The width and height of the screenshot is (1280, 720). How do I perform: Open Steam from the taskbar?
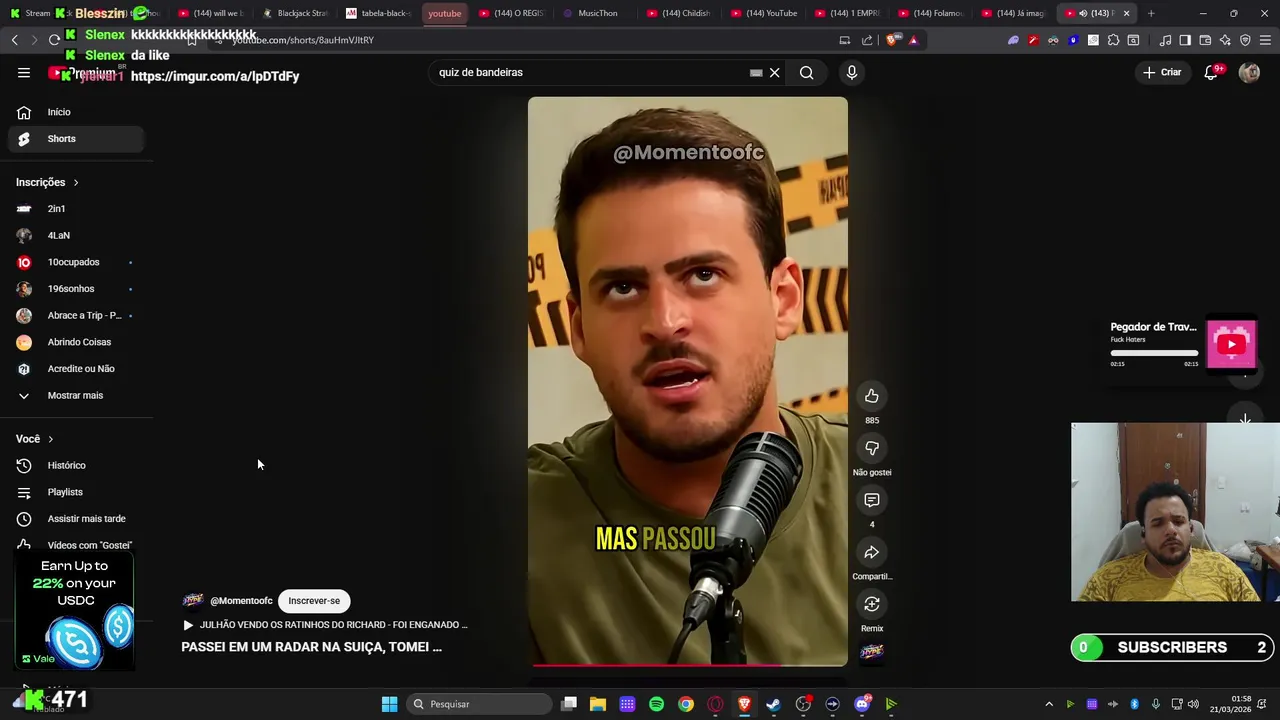click(x=773, y=704)
